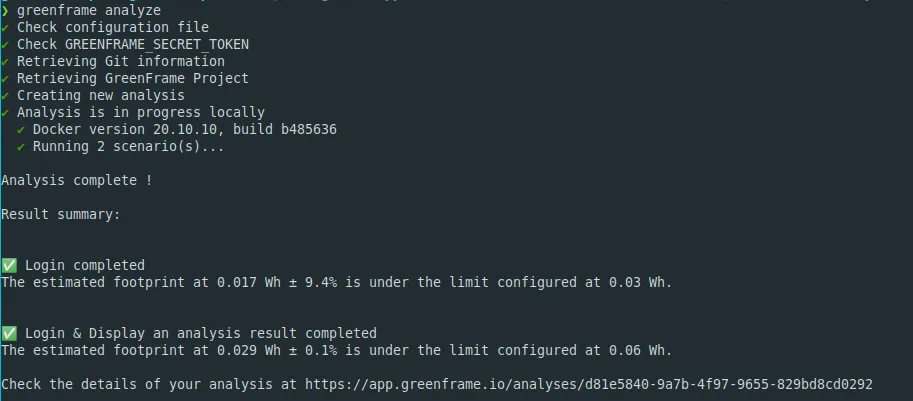Click the shell prompt arrow before "greenframe analyze"

(x=5, y=10)
